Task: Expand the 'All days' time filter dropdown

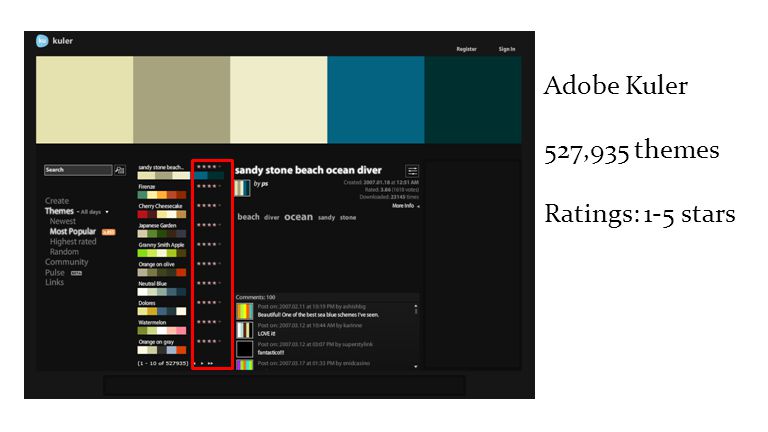Action: (x=107, y=212)
